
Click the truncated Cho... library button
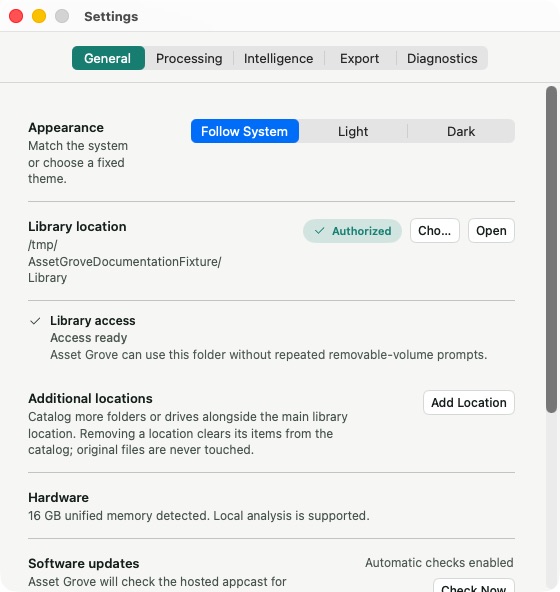point(435,230)
